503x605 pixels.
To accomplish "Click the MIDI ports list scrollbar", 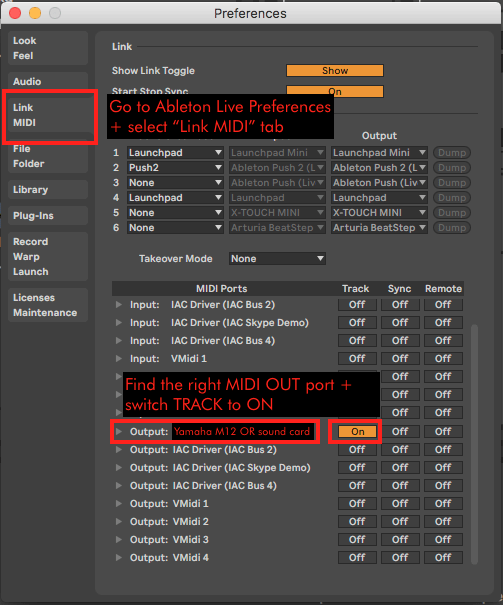I will click(474, 444).
